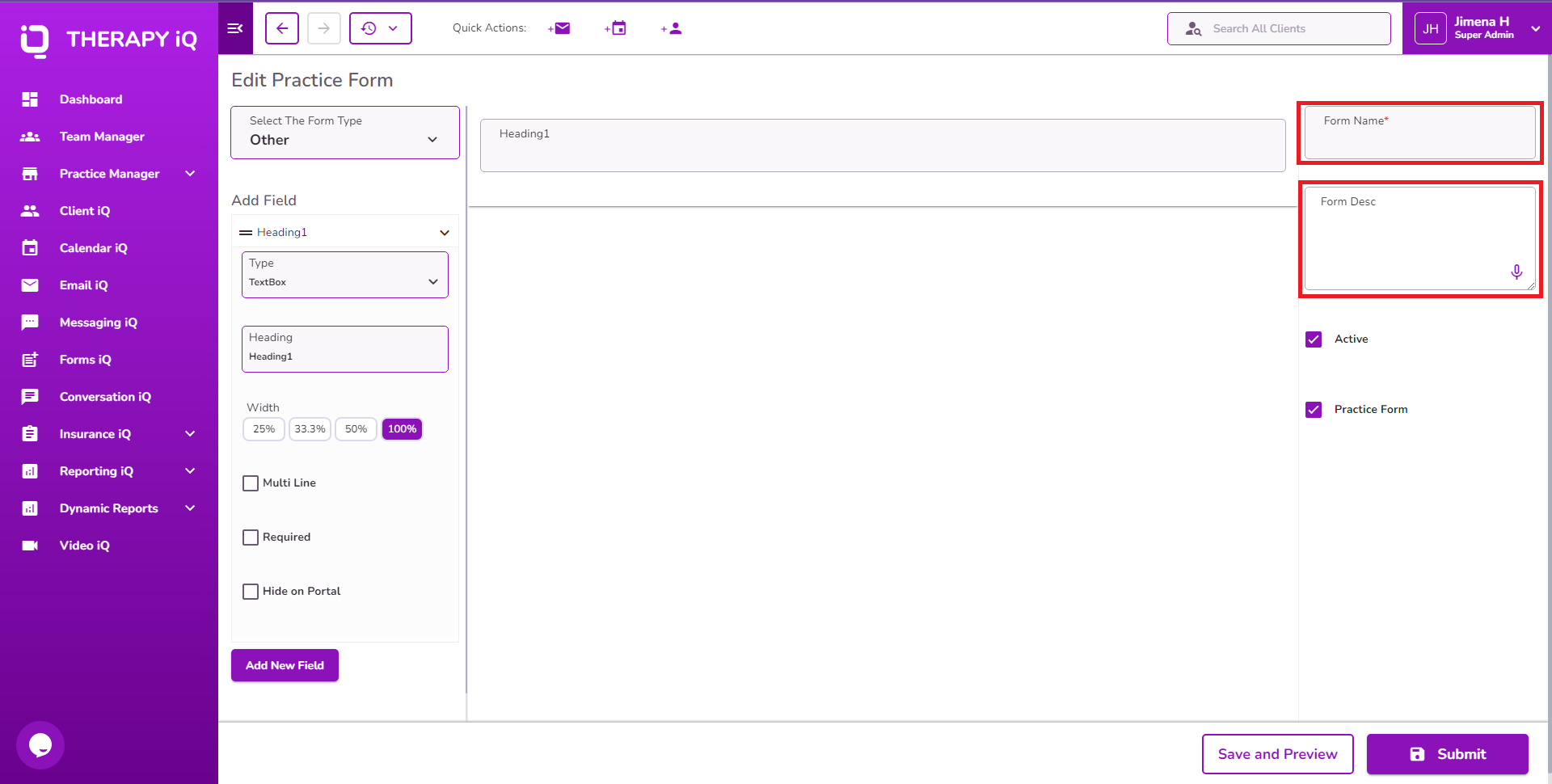Open the chat bubble widget
The image size is (1552, 784).
[40, 745]
